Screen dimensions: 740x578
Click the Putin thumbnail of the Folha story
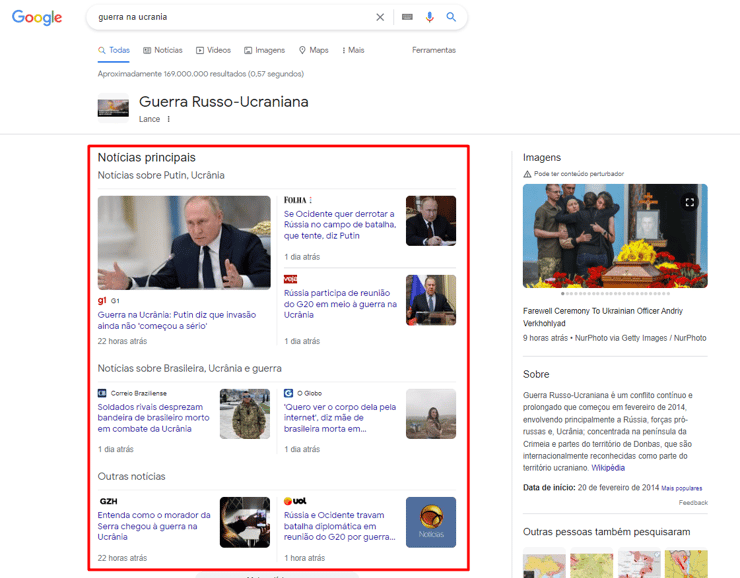(431, 221)
